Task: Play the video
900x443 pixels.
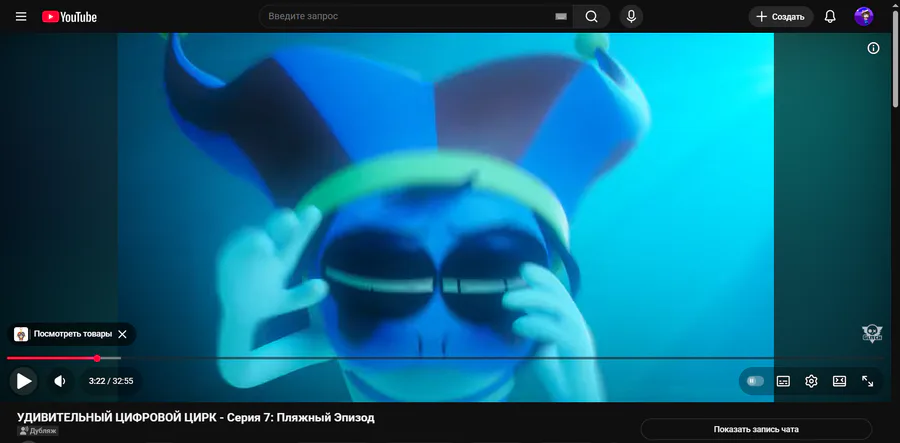Action: click(x=24, y=381)
